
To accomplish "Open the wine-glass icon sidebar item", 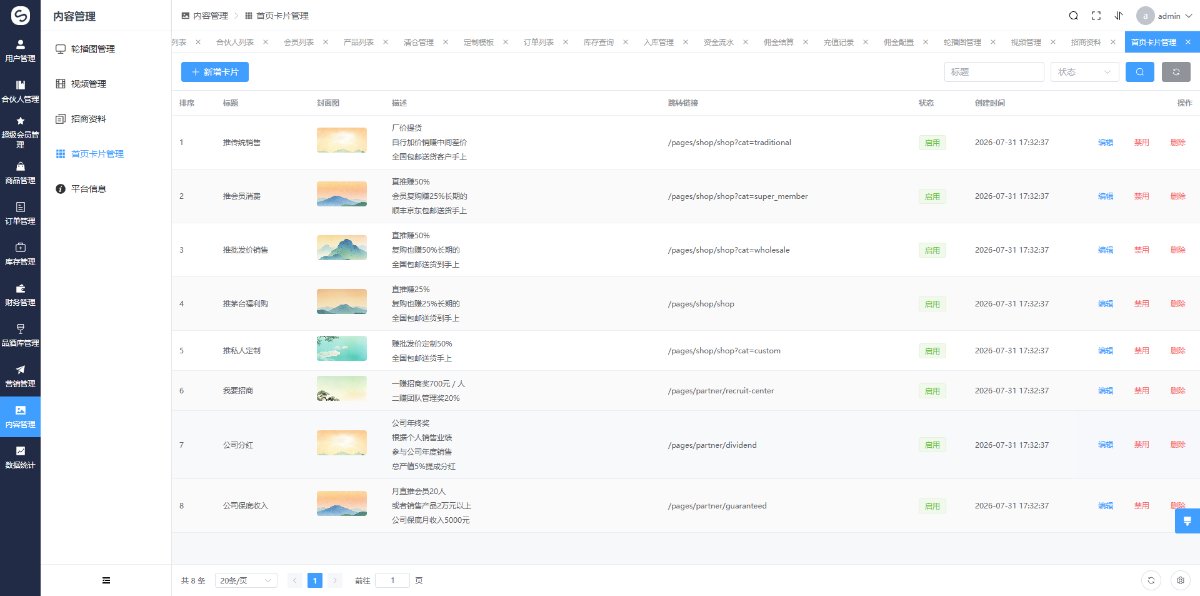I will pyautogui.click(x=20, y=335).
